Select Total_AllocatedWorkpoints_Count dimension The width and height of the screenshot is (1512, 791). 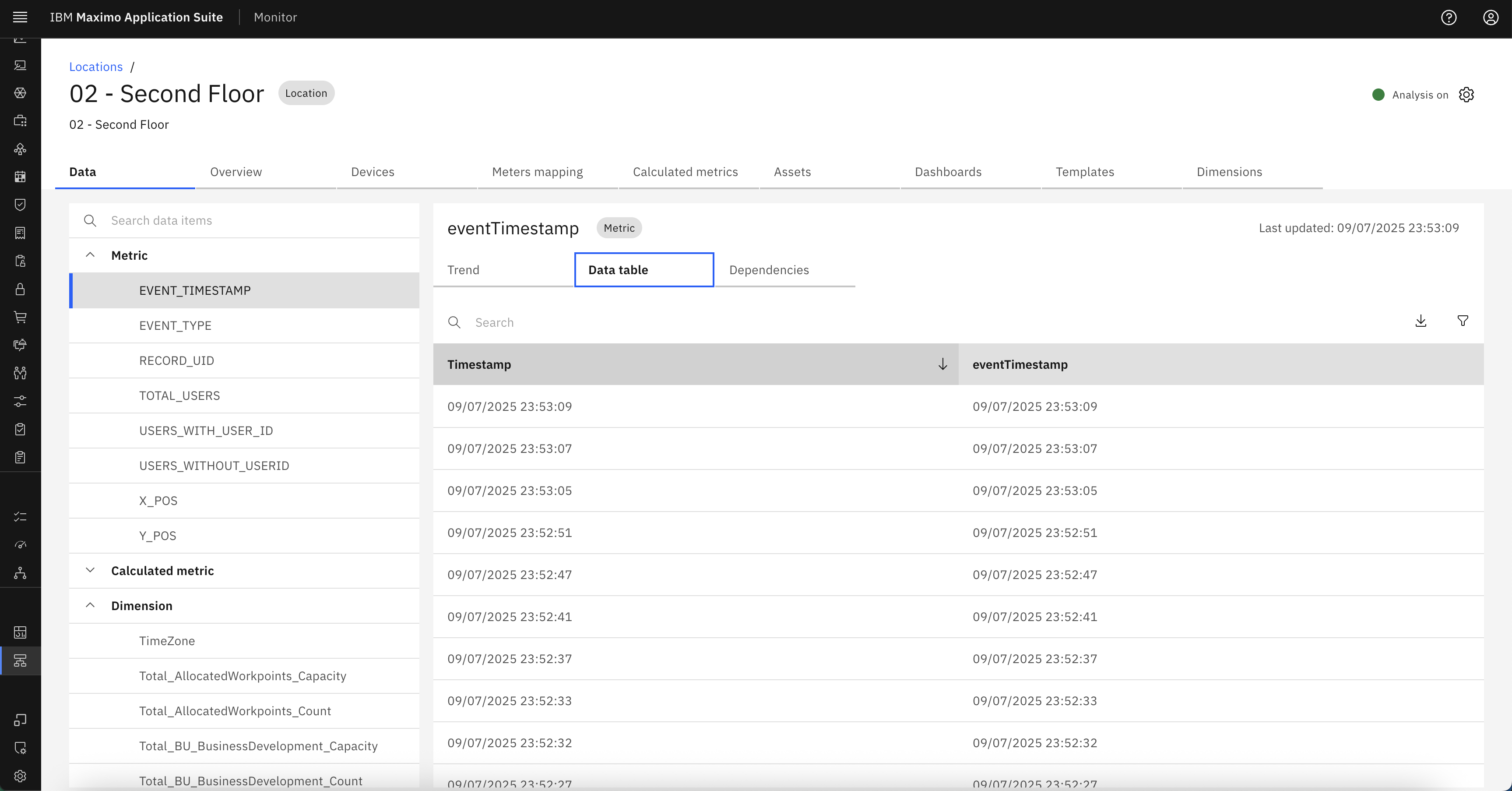tap(244, 711)
